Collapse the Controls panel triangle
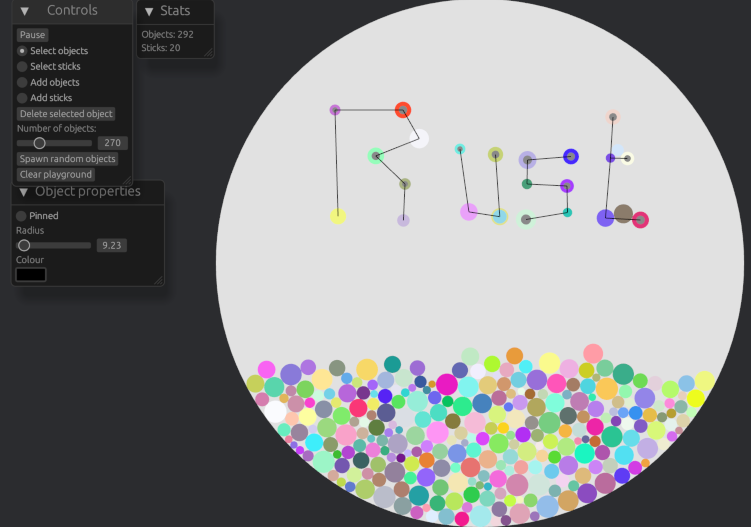This screenshot has height=527, width=751. click(x=24, y=11)
